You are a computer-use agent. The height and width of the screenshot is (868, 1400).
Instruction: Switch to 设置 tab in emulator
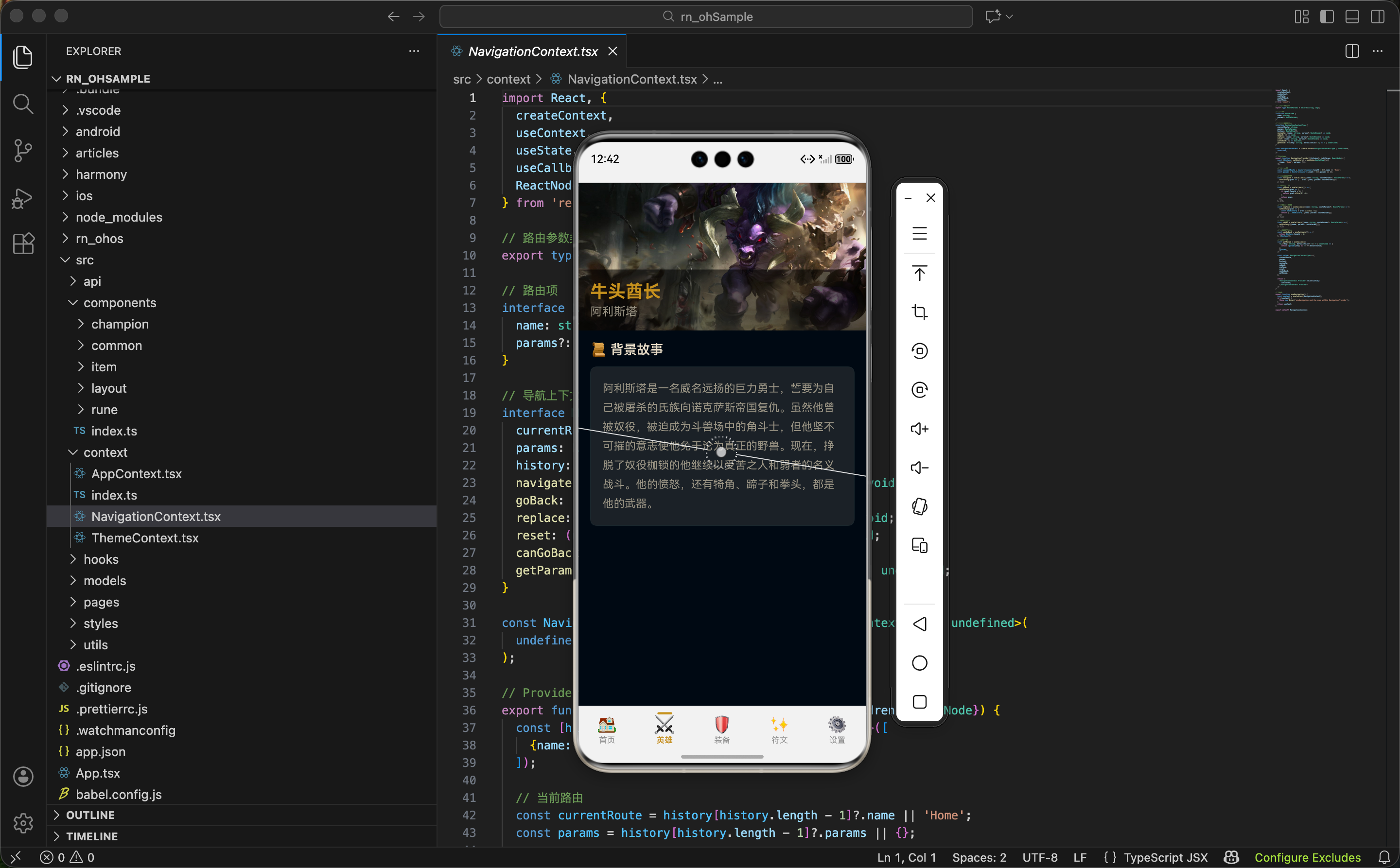point(837,730)
